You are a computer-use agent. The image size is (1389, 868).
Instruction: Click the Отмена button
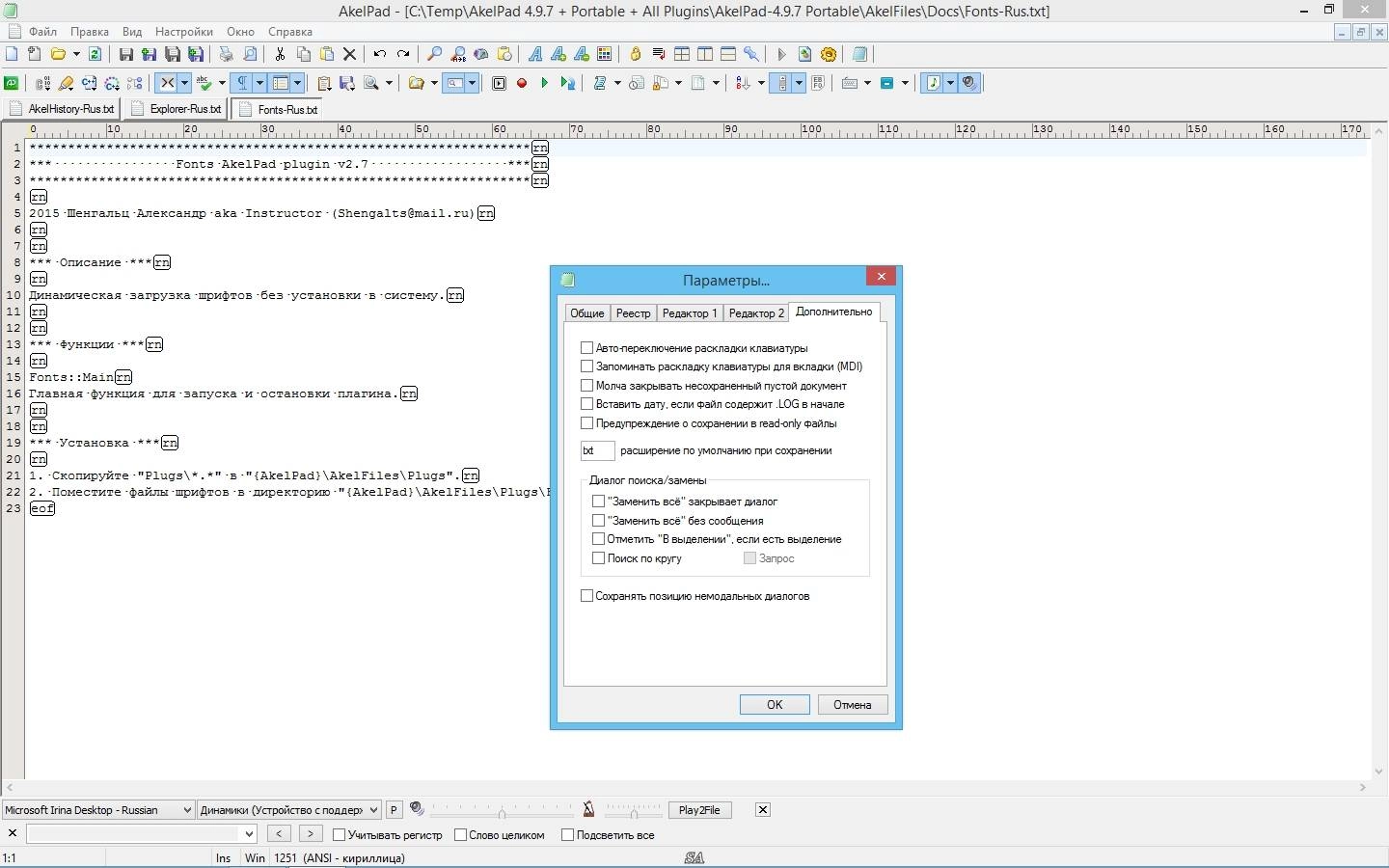coord(853,705)
